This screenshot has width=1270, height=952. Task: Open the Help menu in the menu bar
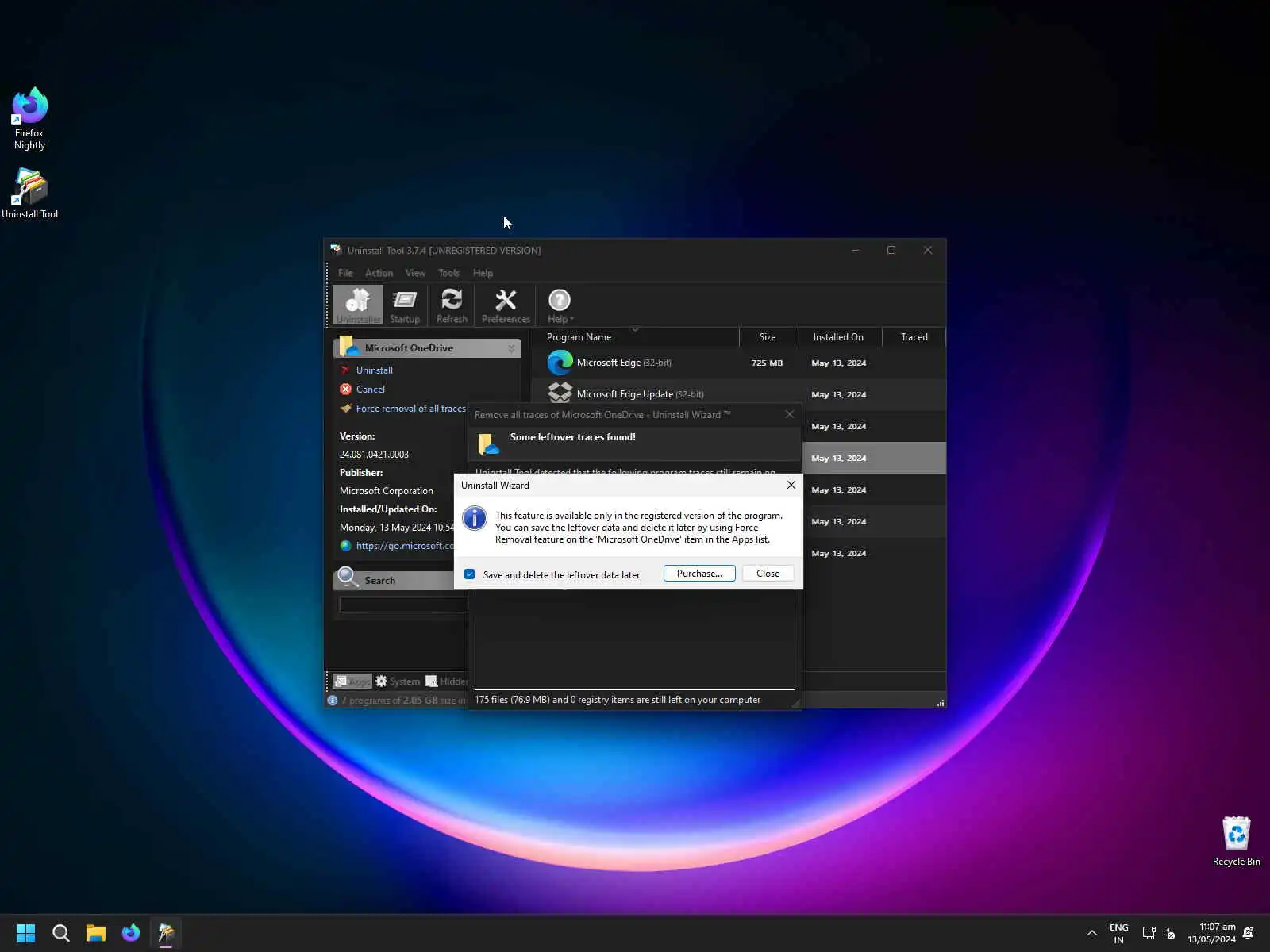(x=483, y=273)
